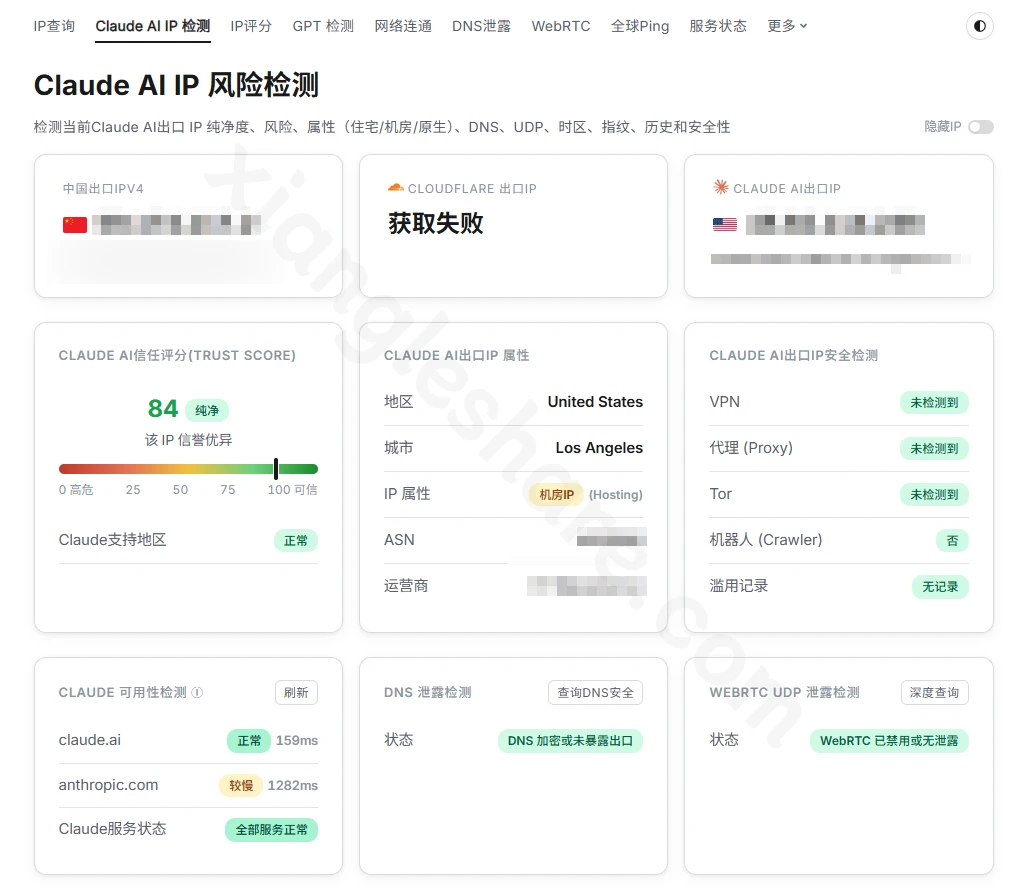
Task: Go to the 网络连通 tab
Action: 403,26
